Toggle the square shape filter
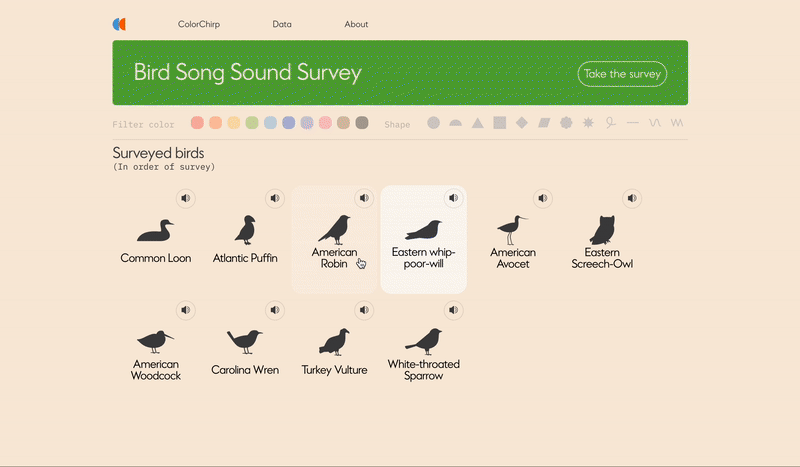 499,123
